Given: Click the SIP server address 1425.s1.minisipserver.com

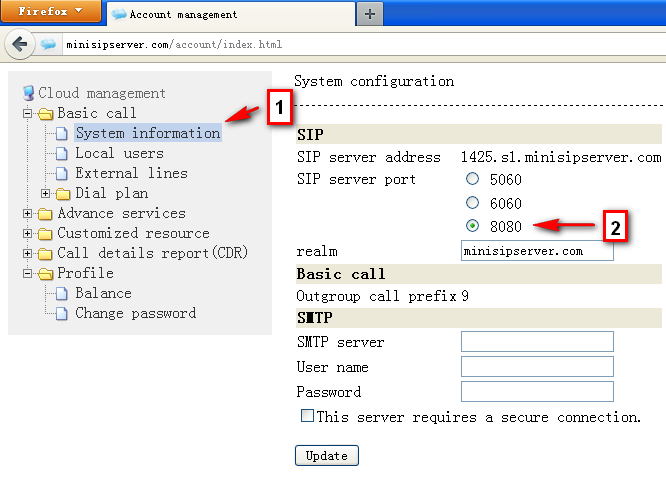Looking at the screenshot, I should point(561,157).
